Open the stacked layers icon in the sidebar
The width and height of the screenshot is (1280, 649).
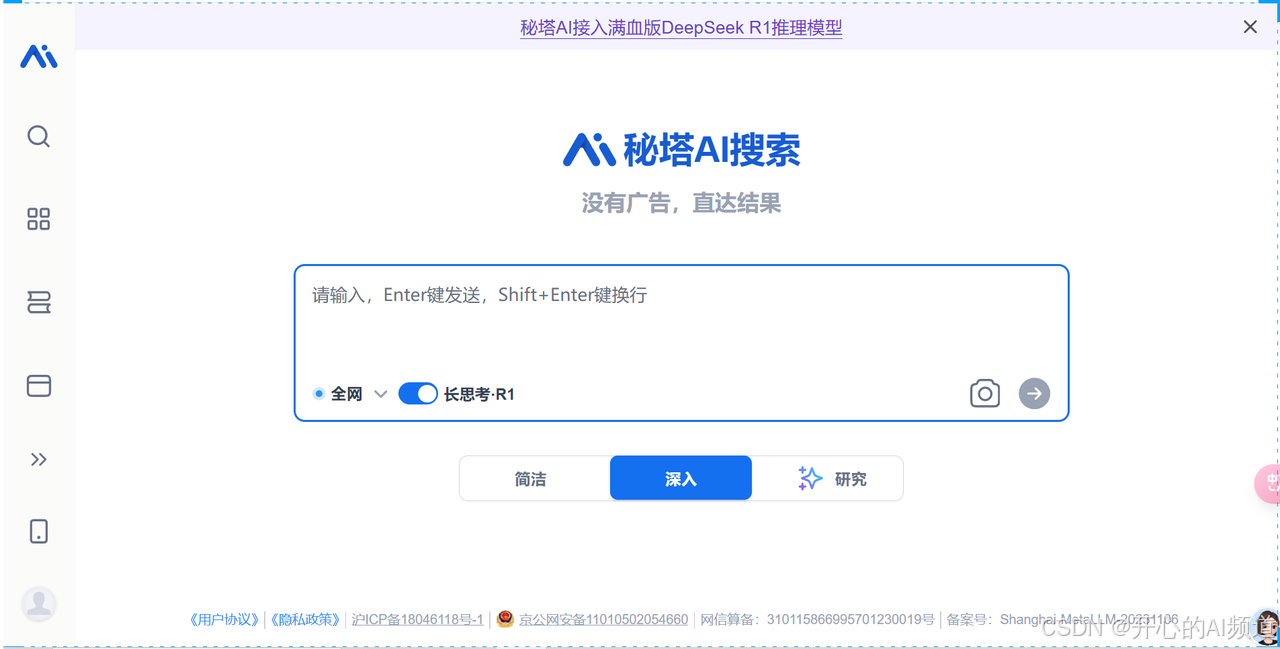click(39, 302)
